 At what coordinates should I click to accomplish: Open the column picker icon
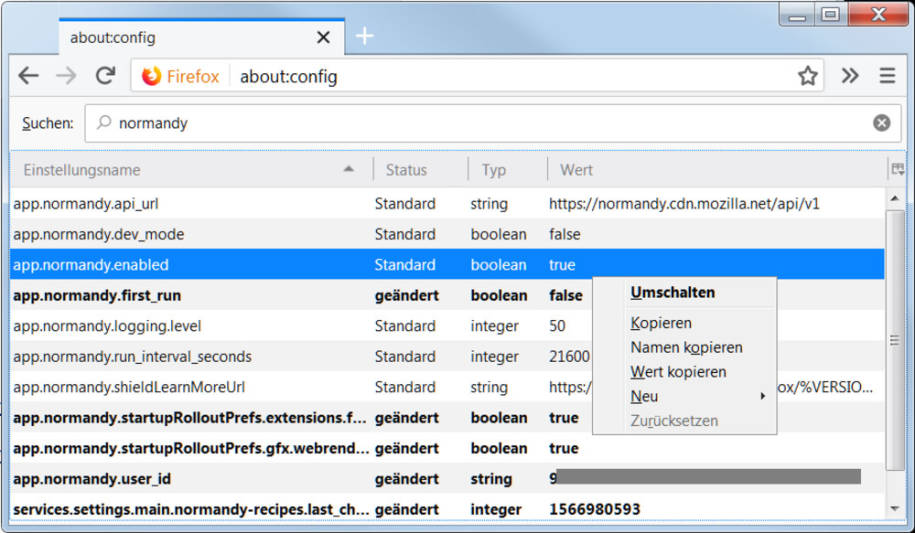coord(897,169)
